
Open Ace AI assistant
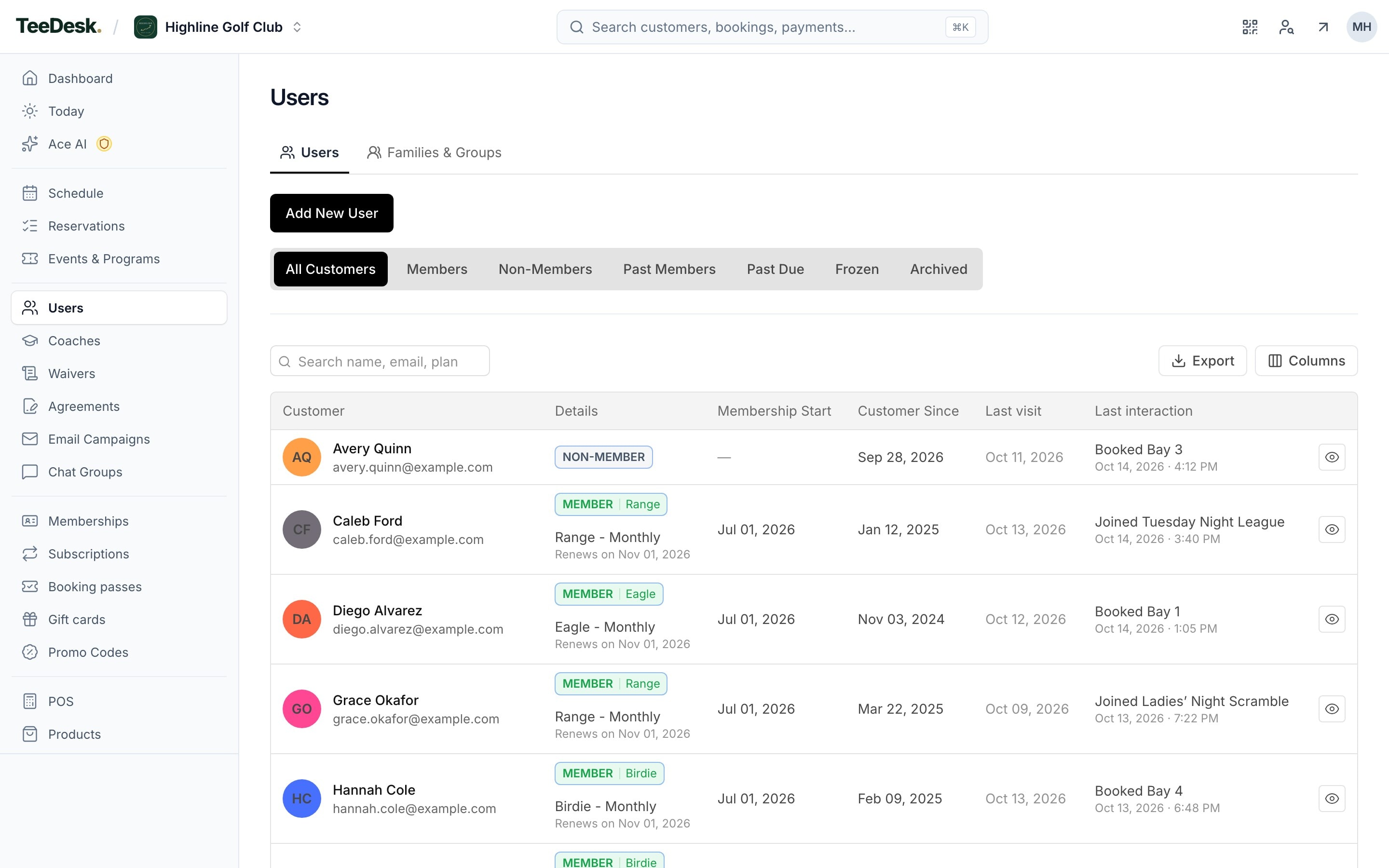(119, 144)
